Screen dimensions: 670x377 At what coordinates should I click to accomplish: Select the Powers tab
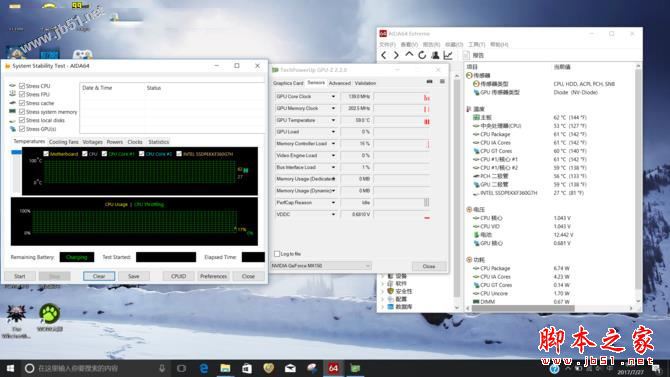[x=115, y=142]
